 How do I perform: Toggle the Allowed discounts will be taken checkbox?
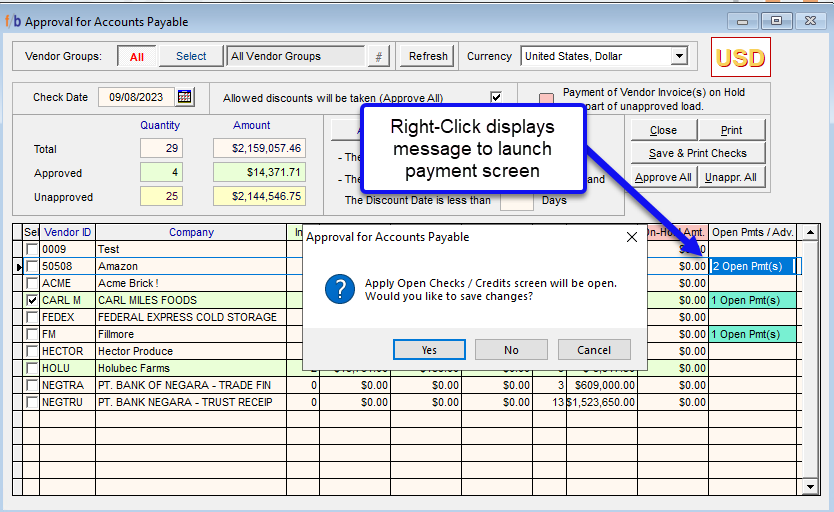point(496,97)
